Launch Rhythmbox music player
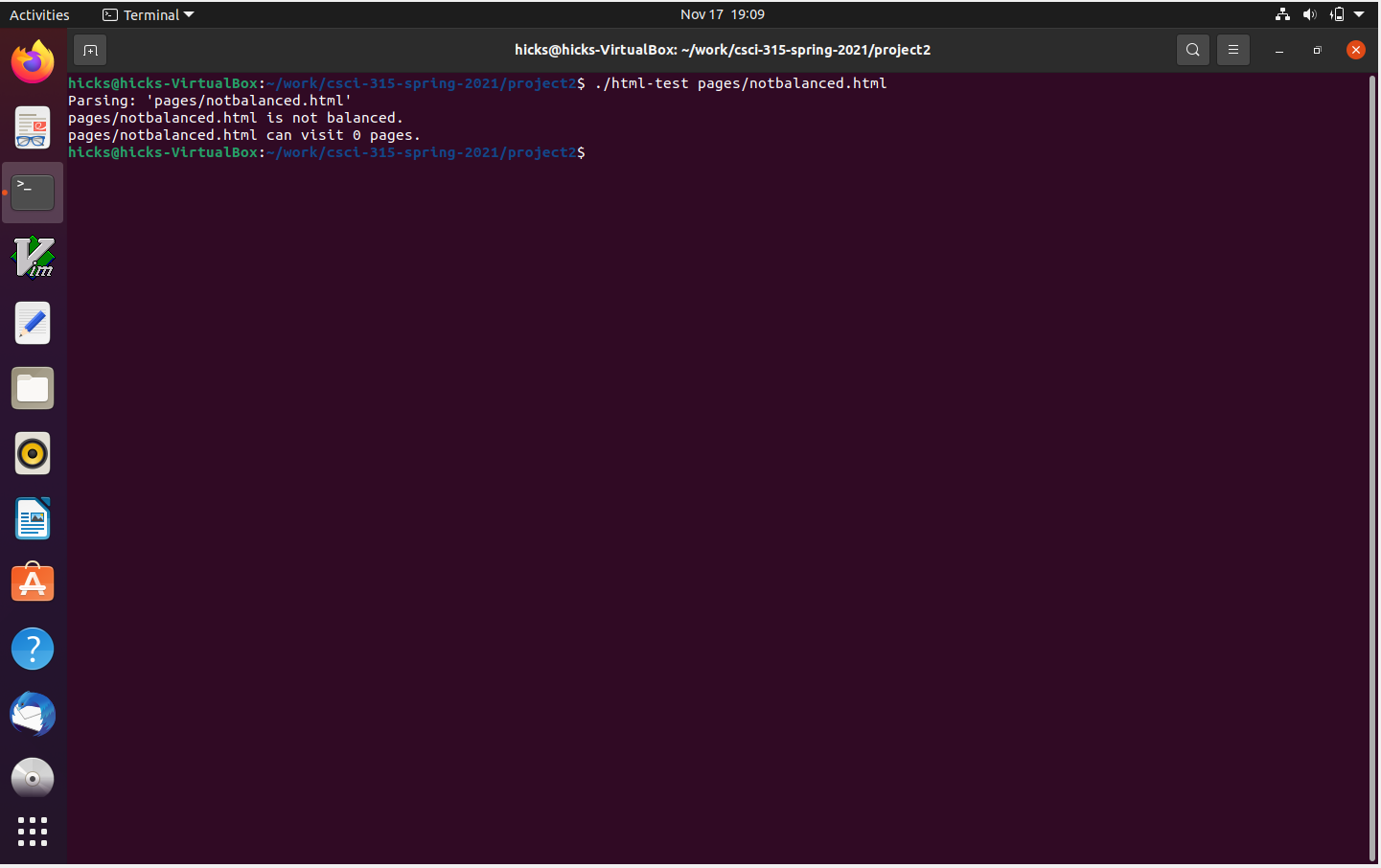The image size is (1381, 868). coord(33,453)
